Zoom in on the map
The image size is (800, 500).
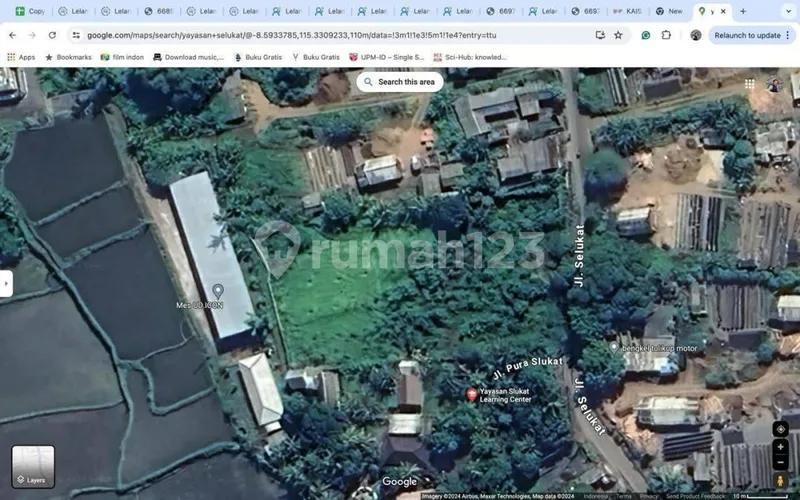(781, 447)
